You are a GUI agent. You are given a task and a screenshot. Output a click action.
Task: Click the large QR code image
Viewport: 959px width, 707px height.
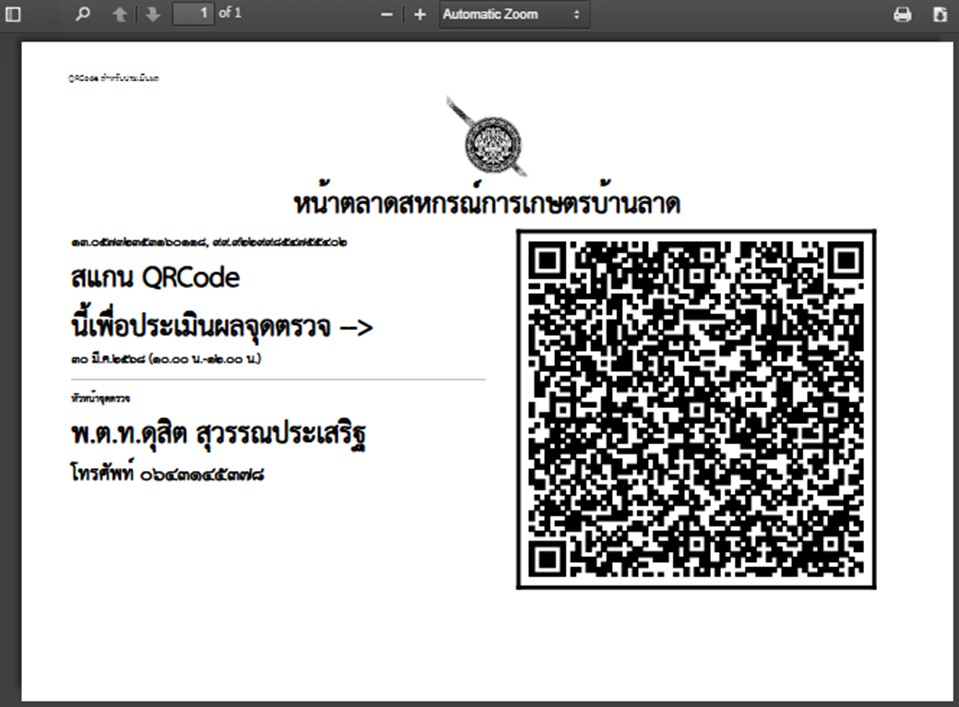[x=696, y=409]
